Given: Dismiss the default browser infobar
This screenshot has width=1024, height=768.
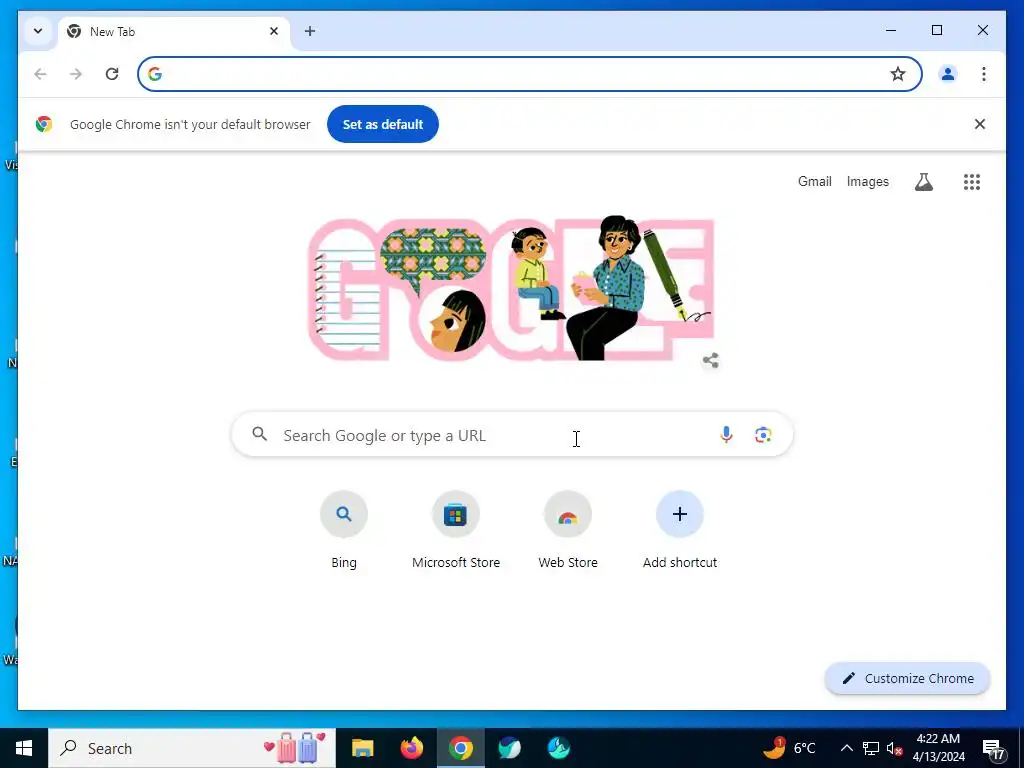Looking at the screenshot, I should (980, 124).
